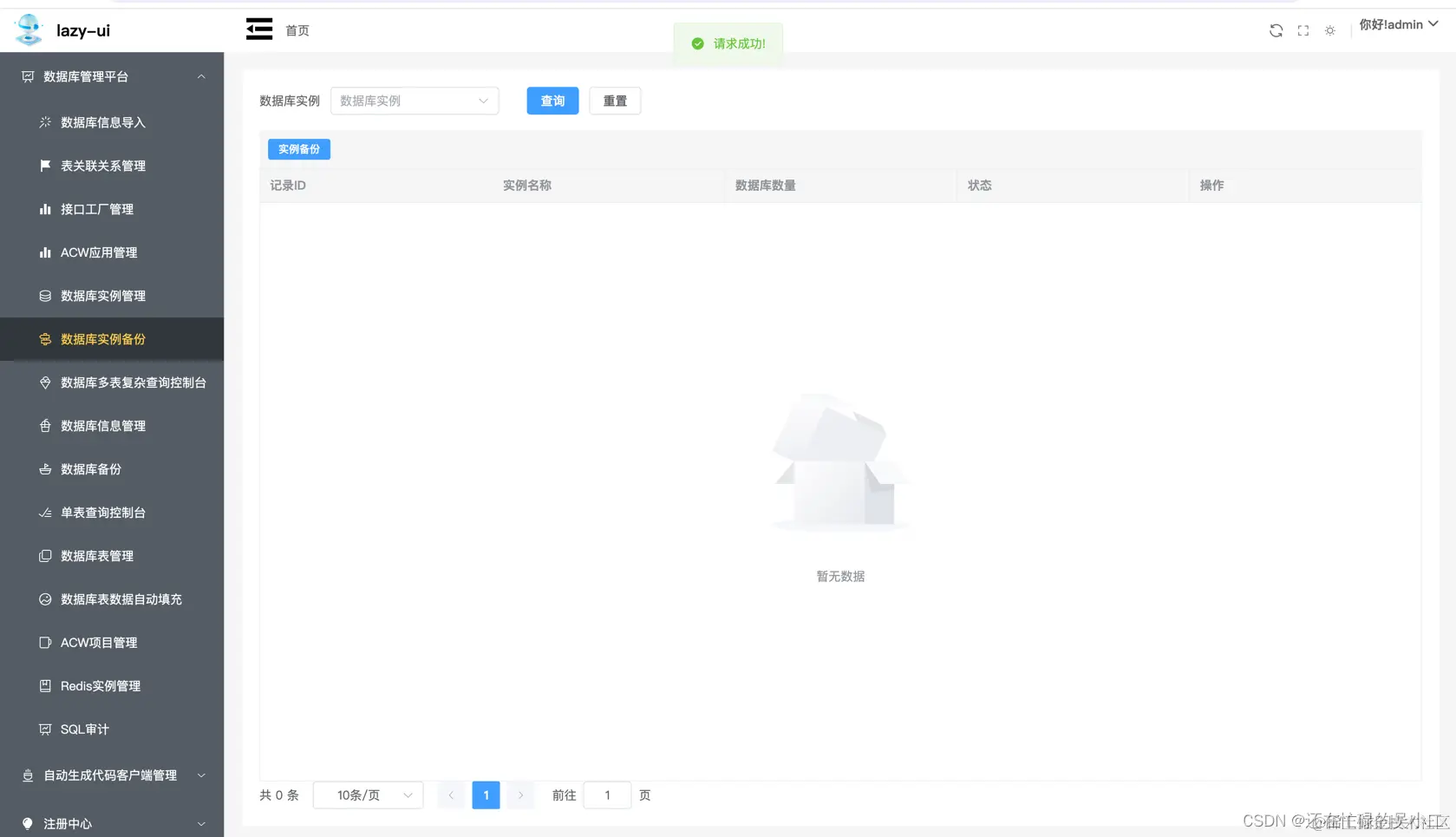Click the 查询 query button

click(x=552, y=101)
